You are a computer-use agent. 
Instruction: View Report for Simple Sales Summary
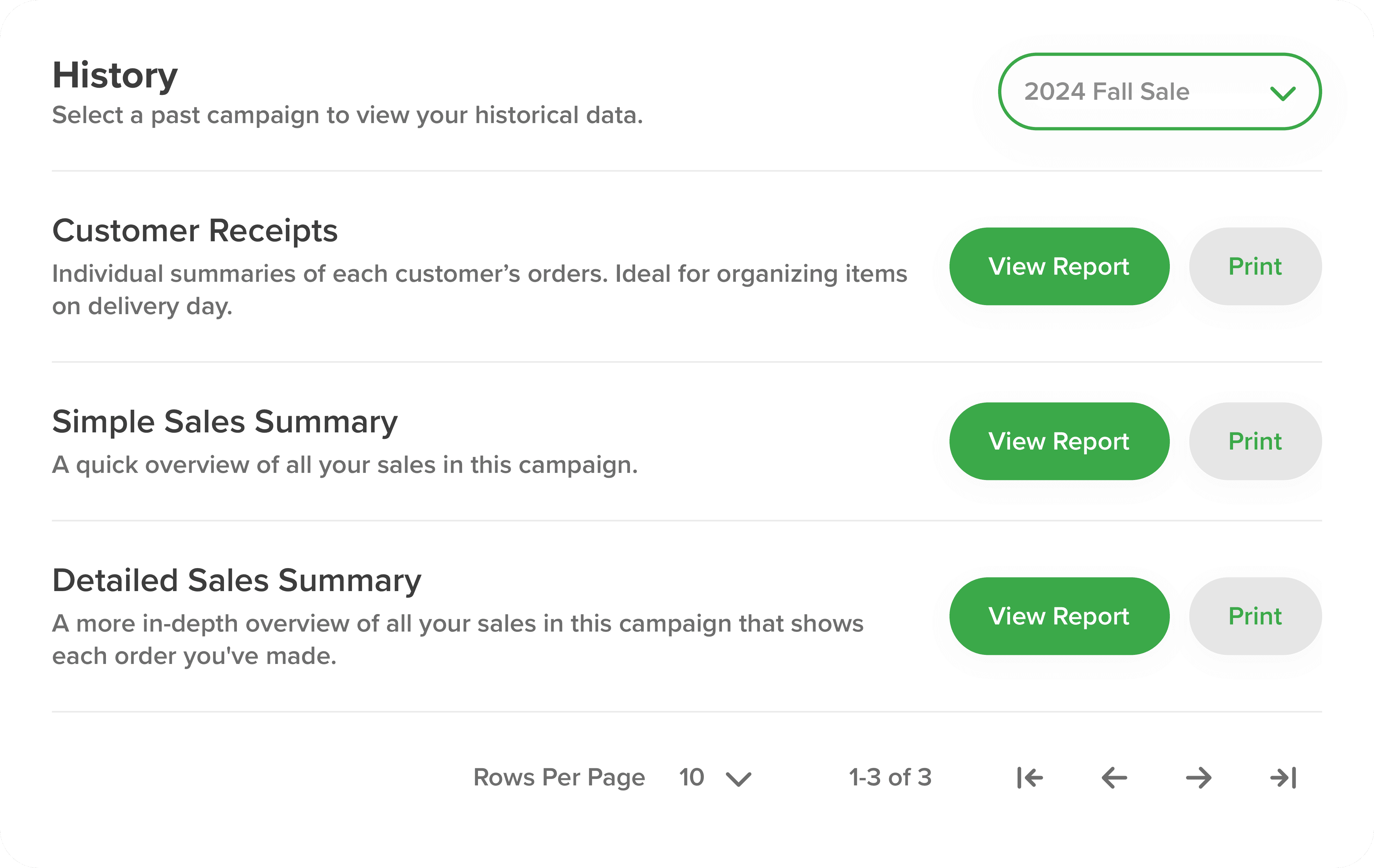[1060, 441]
